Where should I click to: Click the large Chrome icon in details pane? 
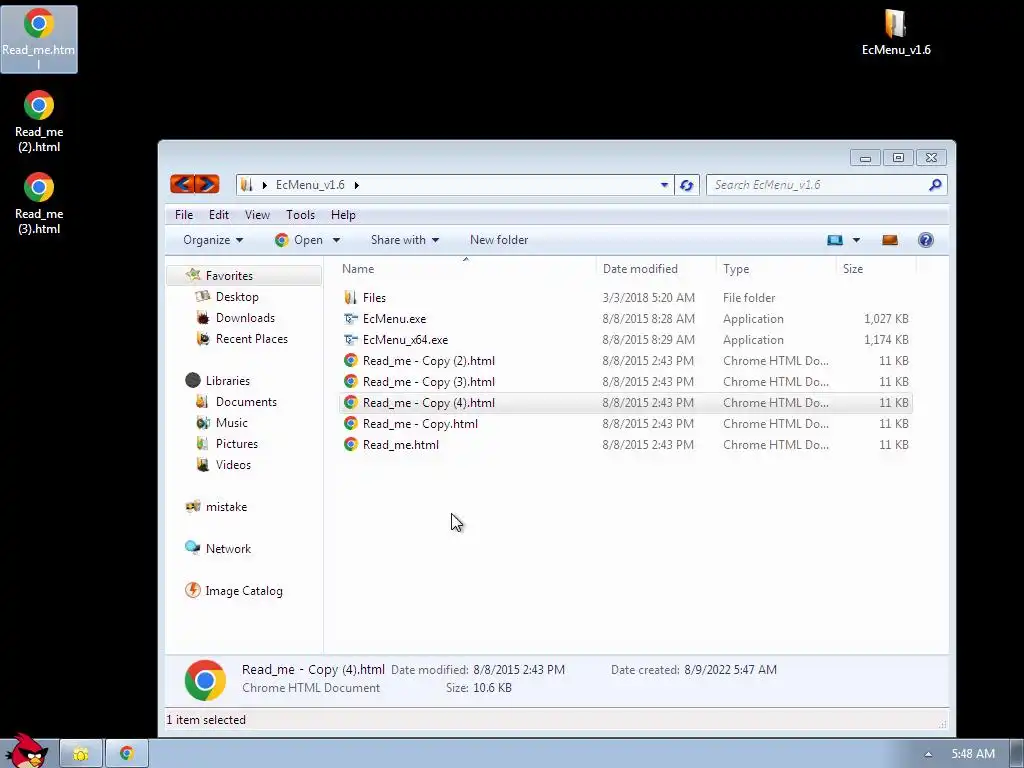coord(205,680)
